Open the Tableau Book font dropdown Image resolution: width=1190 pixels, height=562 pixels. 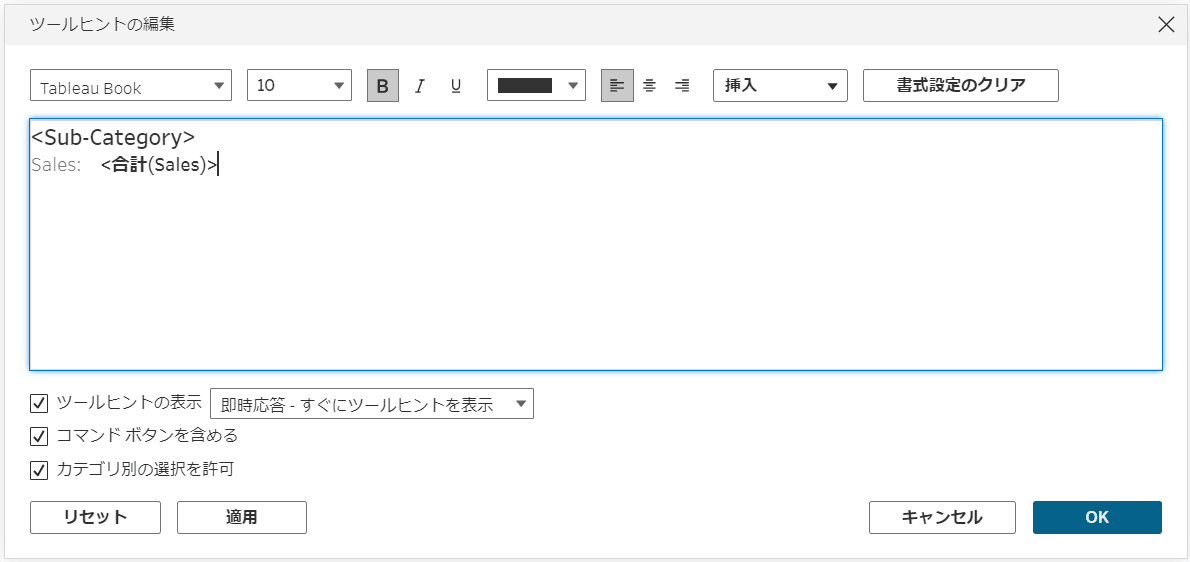[131, 86]
